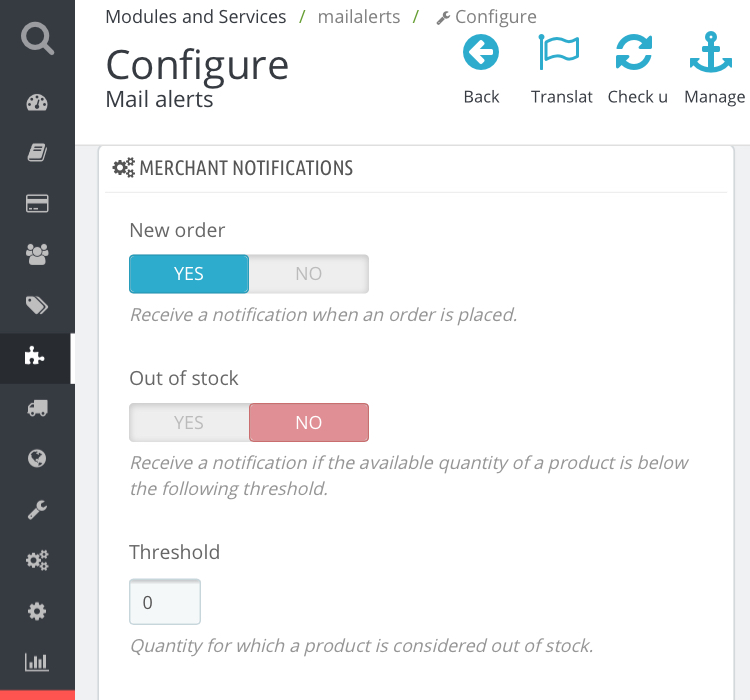Focus the Threshold quantity field
The width and height of the screenshot is (750, 700).
[165, 603]
